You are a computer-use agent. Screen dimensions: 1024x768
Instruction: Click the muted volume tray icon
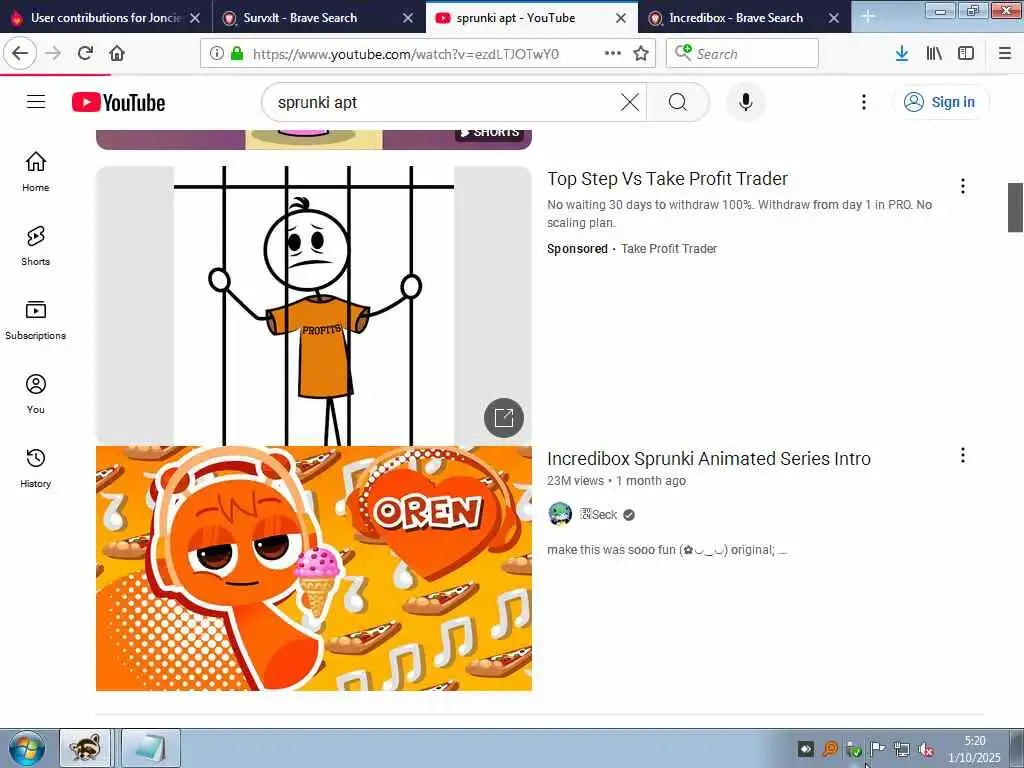925,749
